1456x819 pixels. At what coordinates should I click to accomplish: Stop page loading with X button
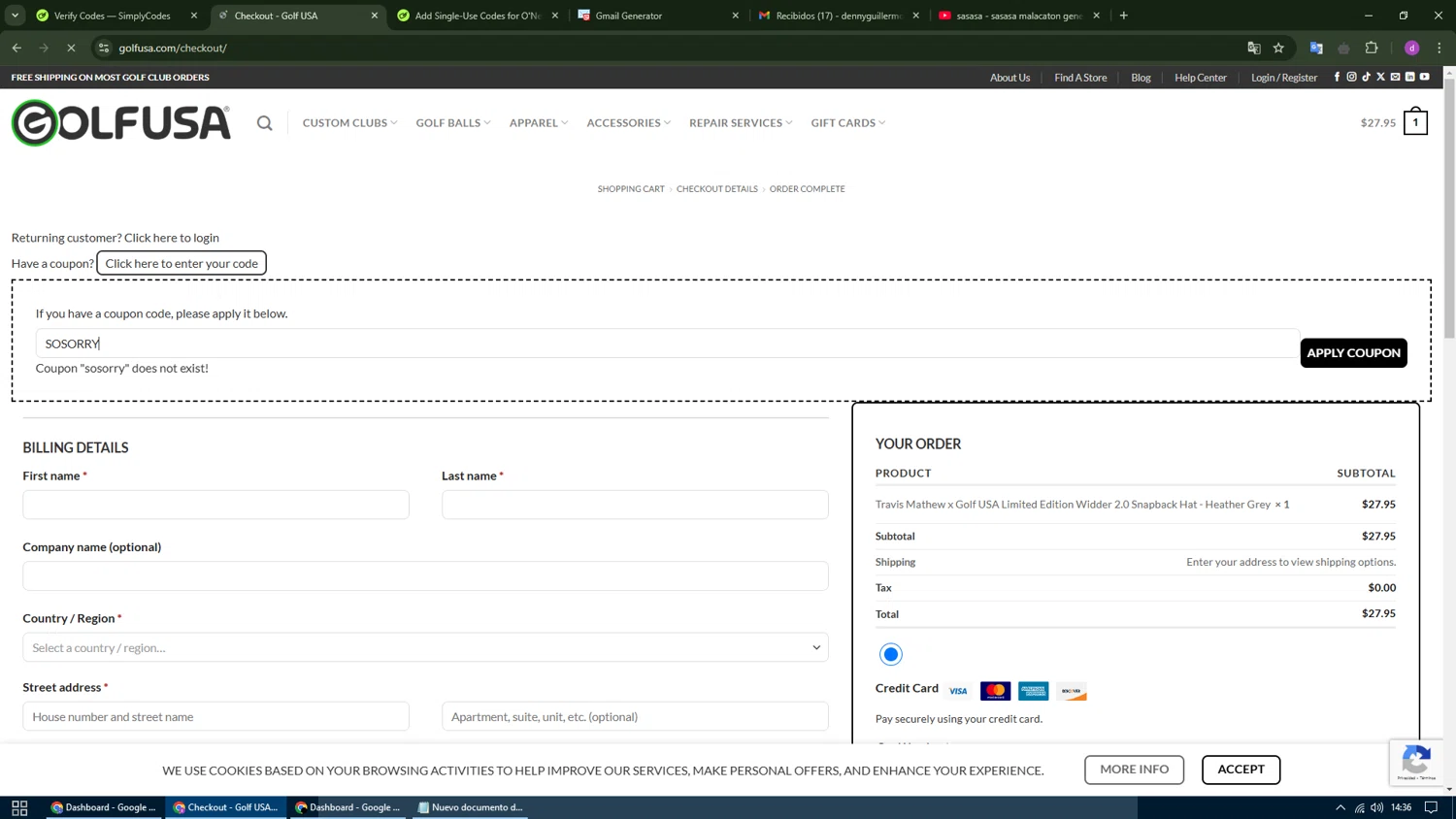pos(71,48)
